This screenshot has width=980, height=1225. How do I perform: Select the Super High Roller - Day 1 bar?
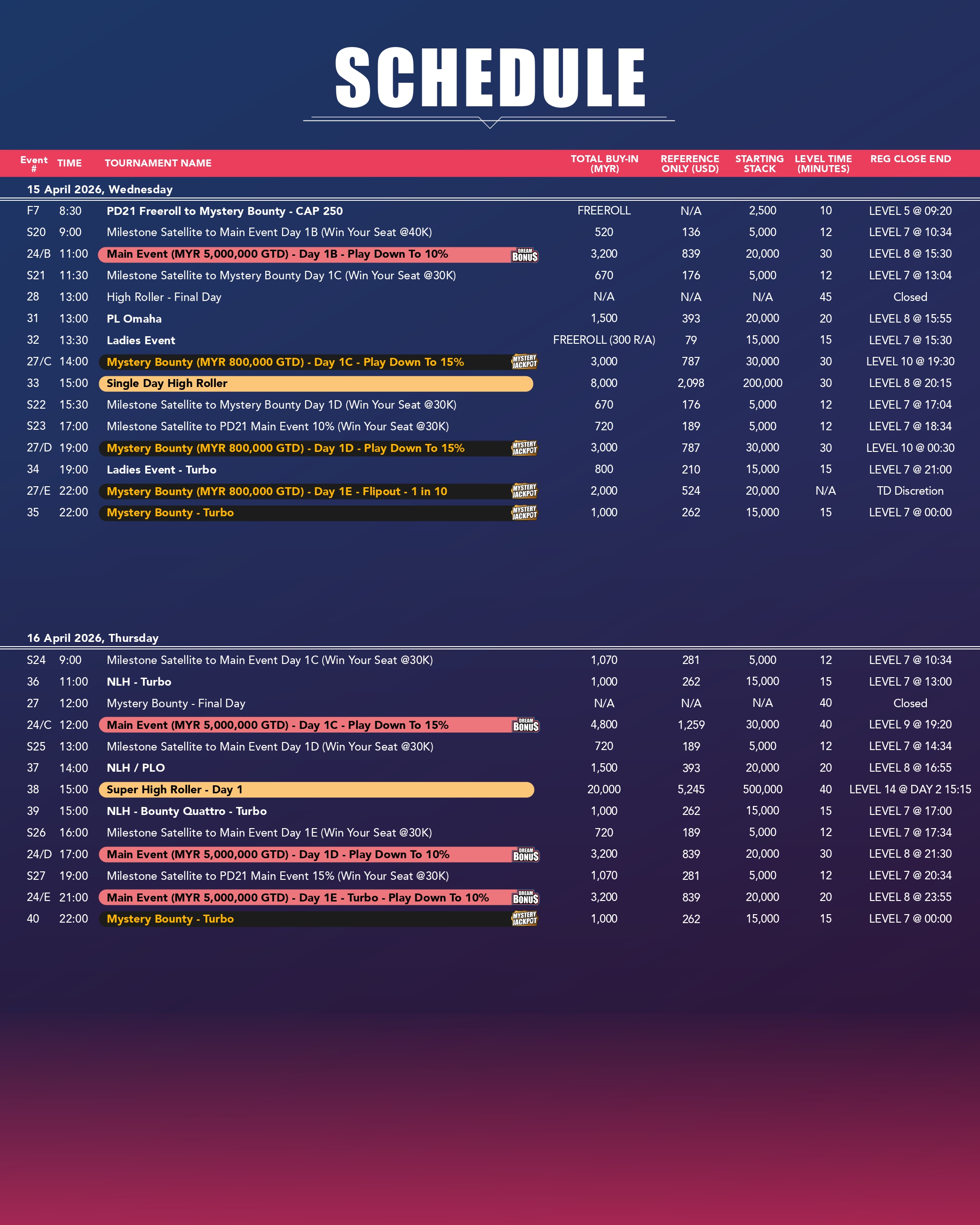coord(316,790)
